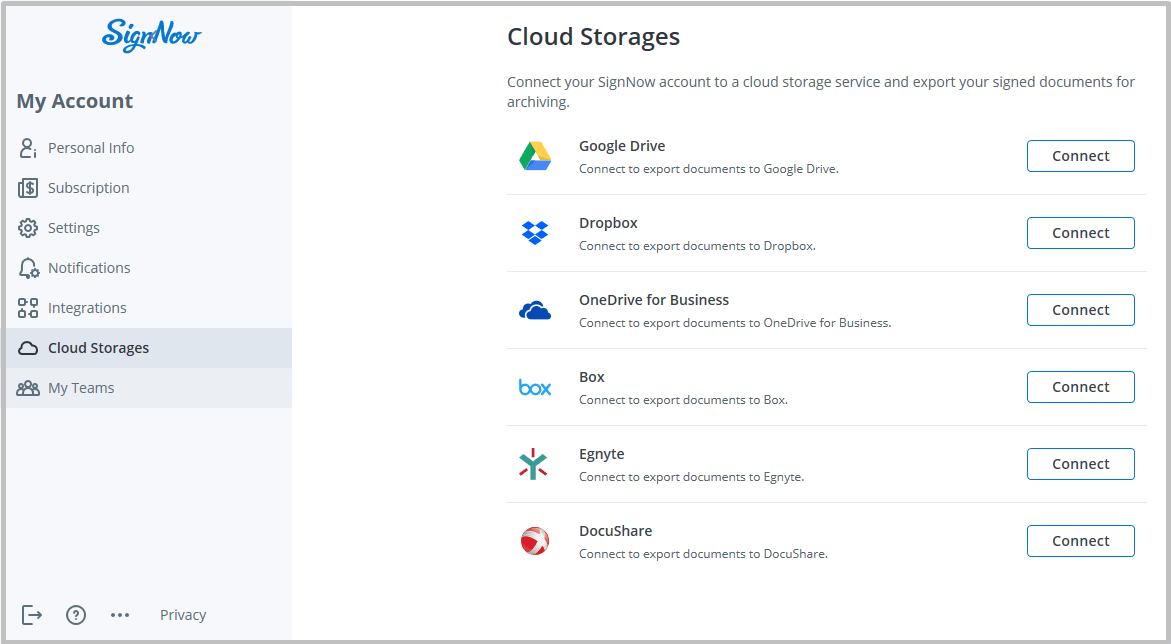Click 'Connect to export documents to Google Drive.'
This screenshot has height=644, width=1171.
[709, 169]
